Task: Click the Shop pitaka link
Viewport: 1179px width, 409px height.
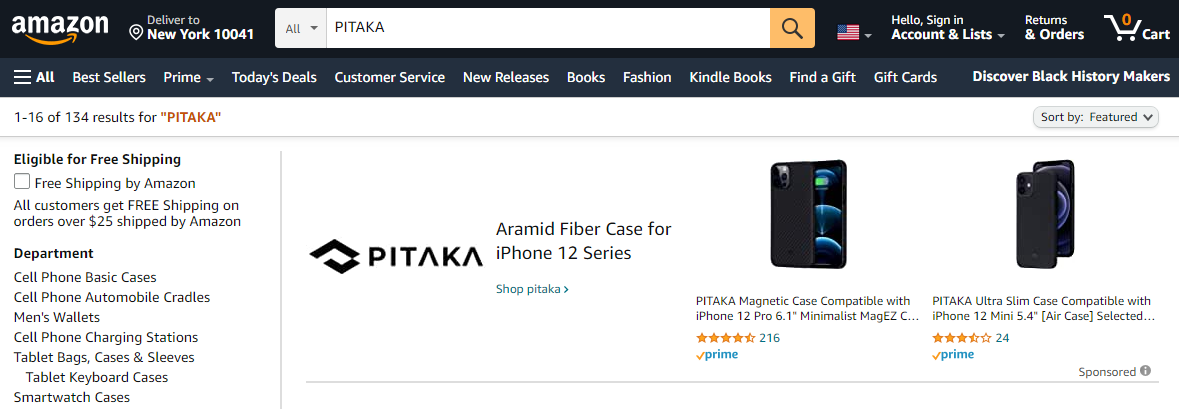Action: (x=532, y=289)
